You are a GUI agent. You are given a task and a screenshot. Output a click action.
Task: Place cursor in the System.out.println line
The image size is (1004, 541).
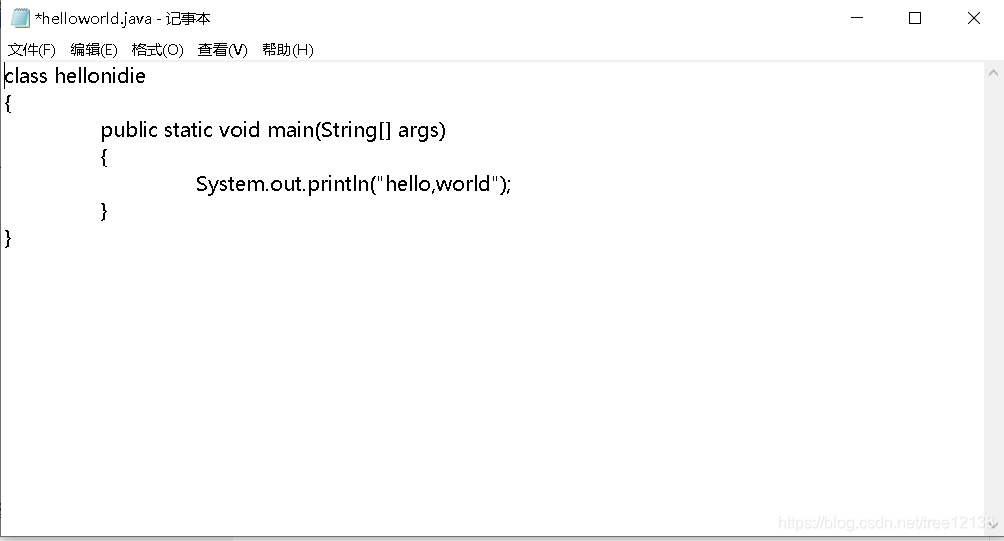353,184
